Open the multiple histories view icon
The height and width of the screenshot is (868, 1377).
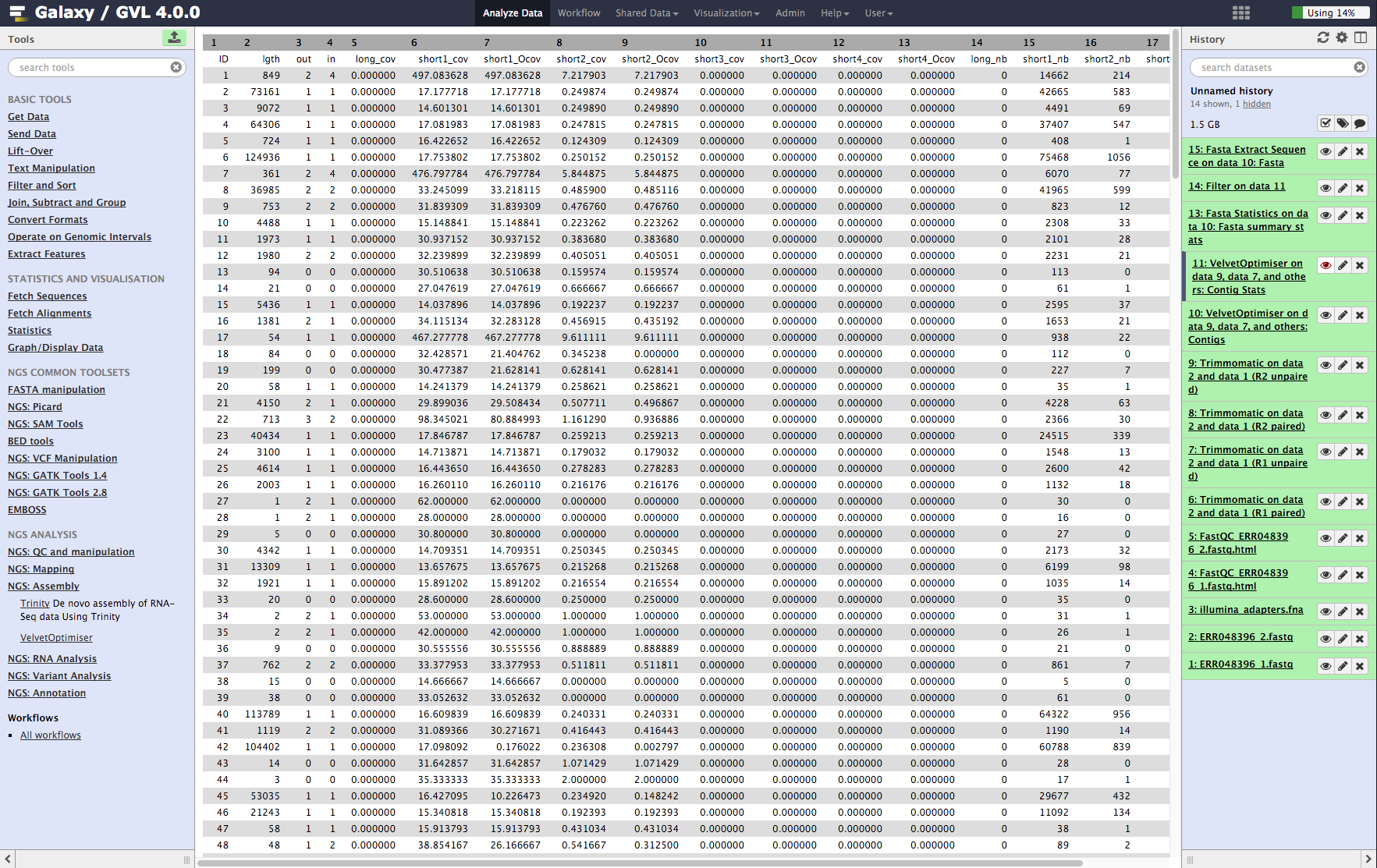pos(1361,37)
